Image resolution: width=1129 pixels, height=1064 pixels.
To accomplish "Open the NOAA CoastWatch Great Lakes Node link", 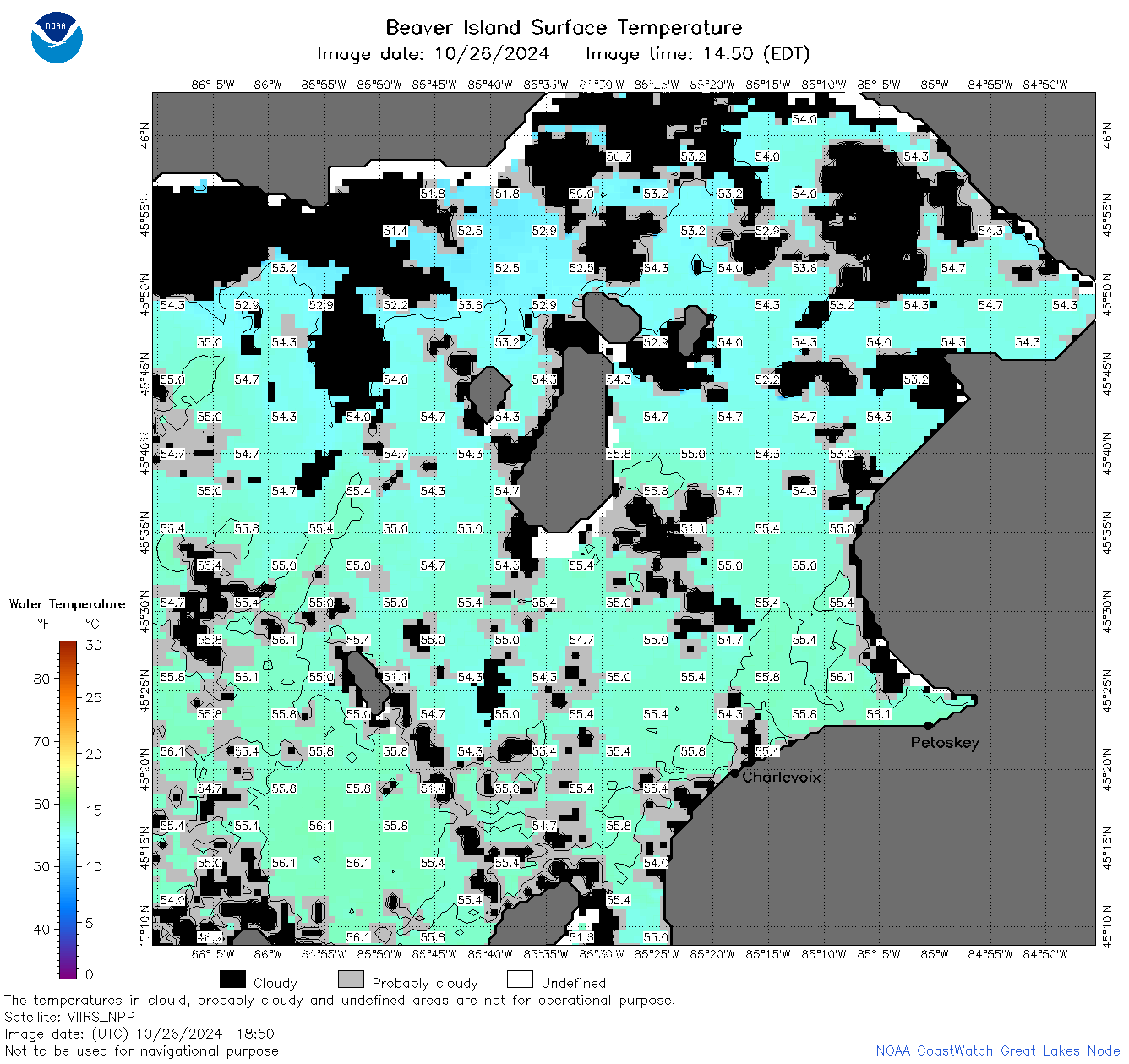I will 998,1050.
